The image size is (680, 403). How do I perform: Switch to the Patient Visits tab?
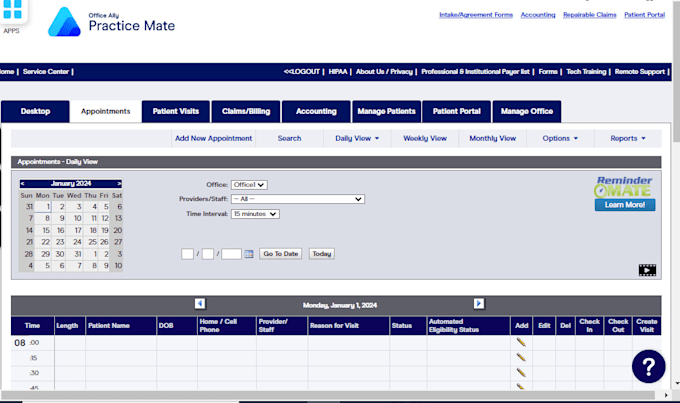coord(176,111)
